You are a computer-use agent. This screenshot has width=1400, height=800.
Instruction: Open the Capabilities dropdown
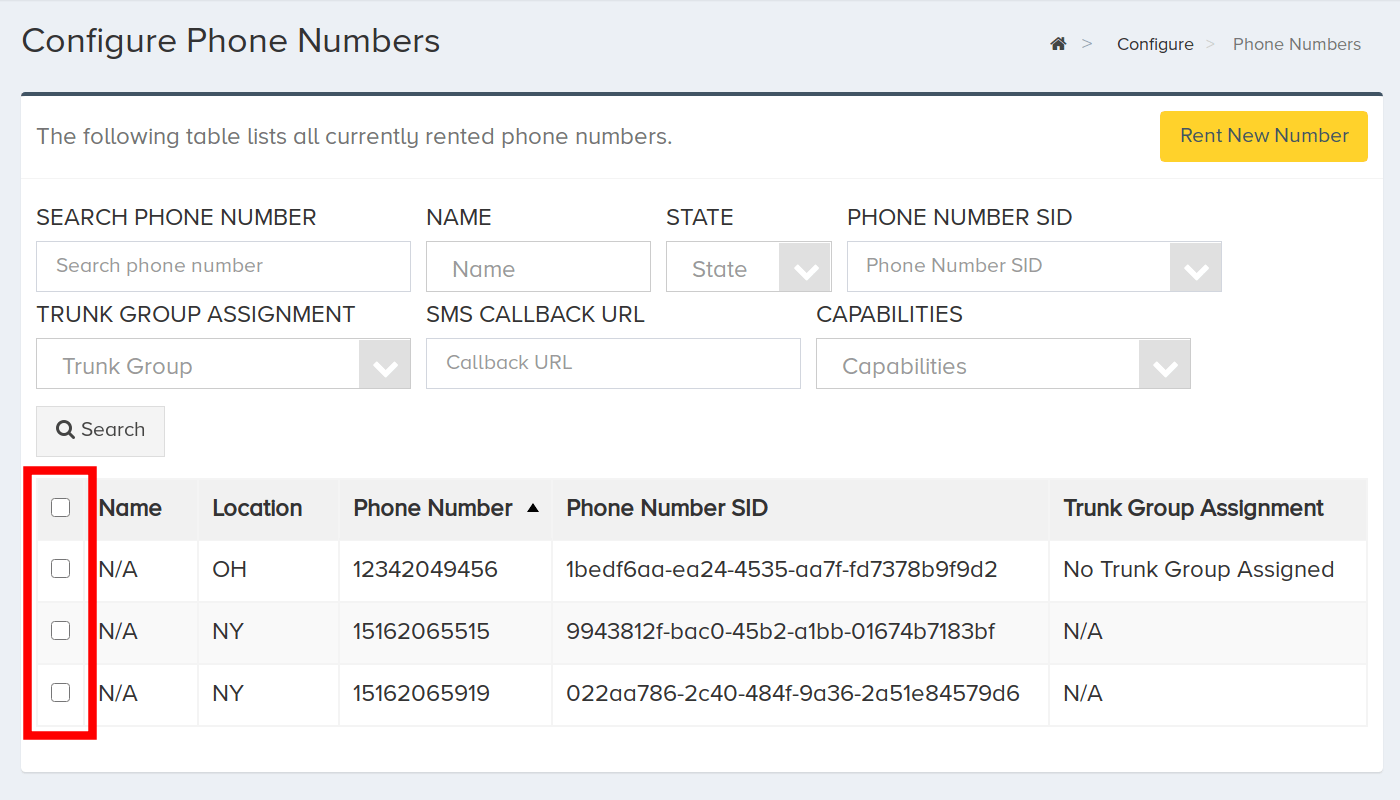point(1003,364)
